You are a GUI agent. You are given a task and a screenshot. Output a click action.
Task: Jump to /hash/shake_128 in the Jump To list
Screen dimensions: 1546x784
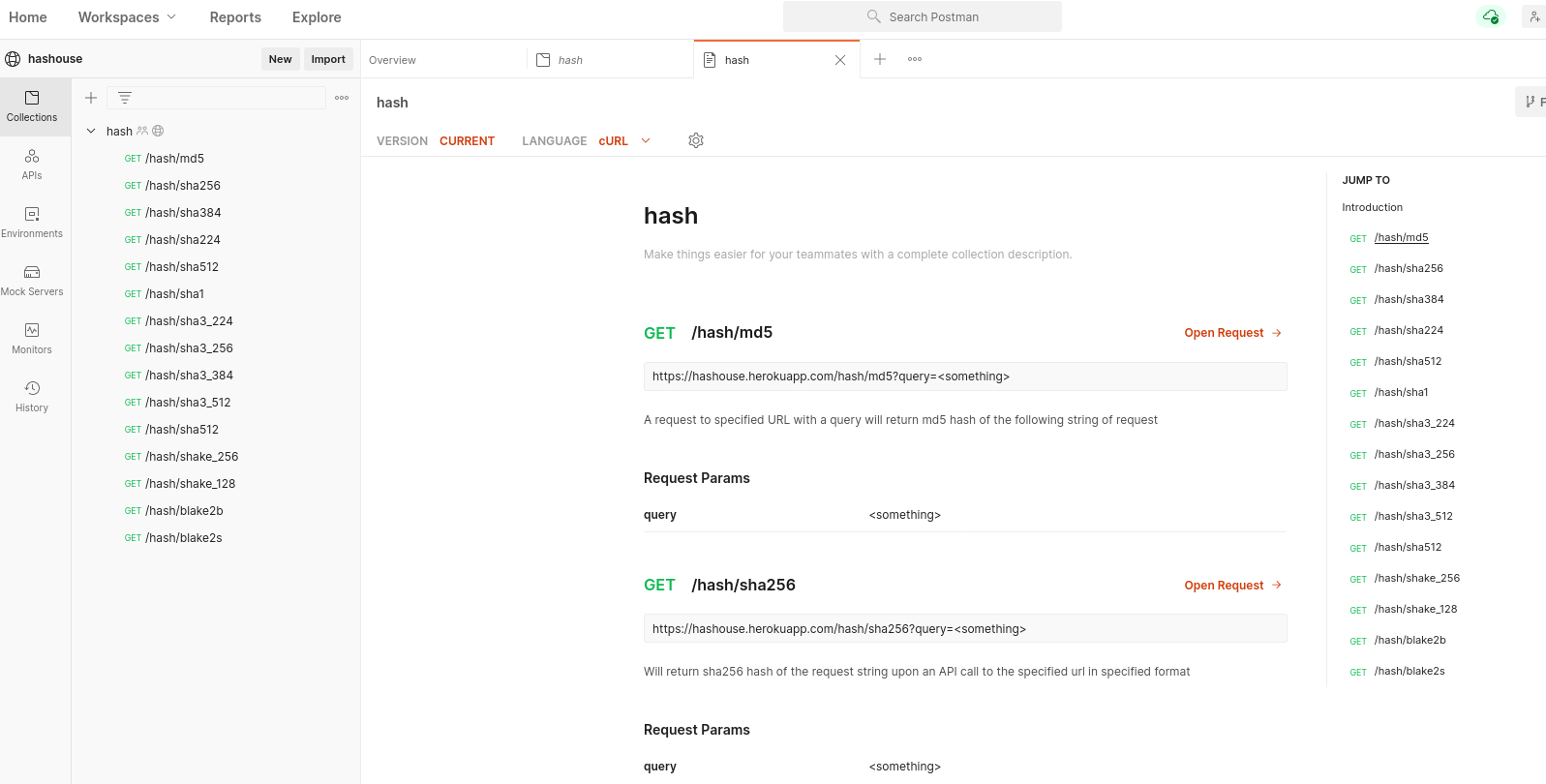coord(1415,610)
